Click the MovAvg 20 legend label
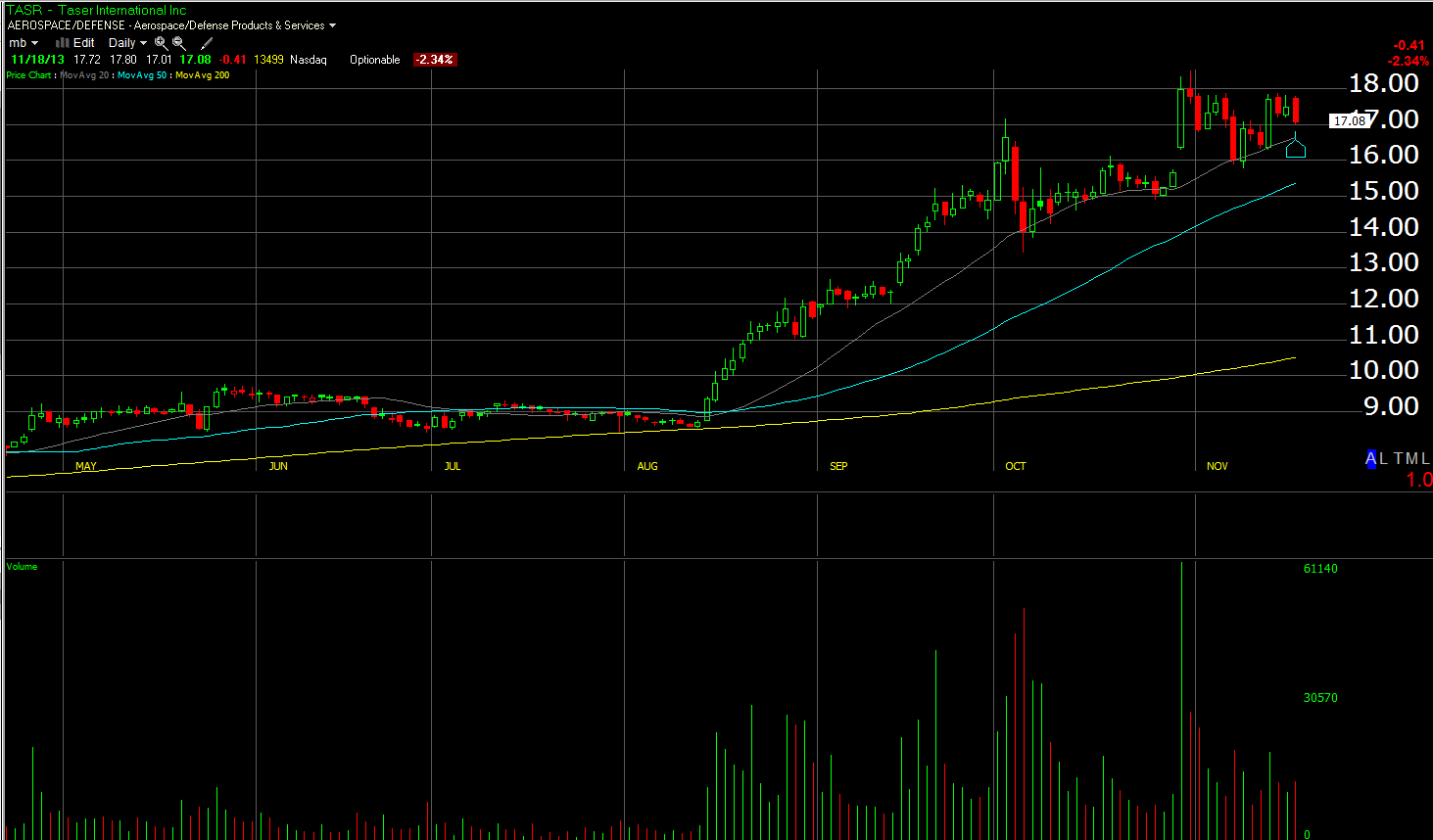 84,75
